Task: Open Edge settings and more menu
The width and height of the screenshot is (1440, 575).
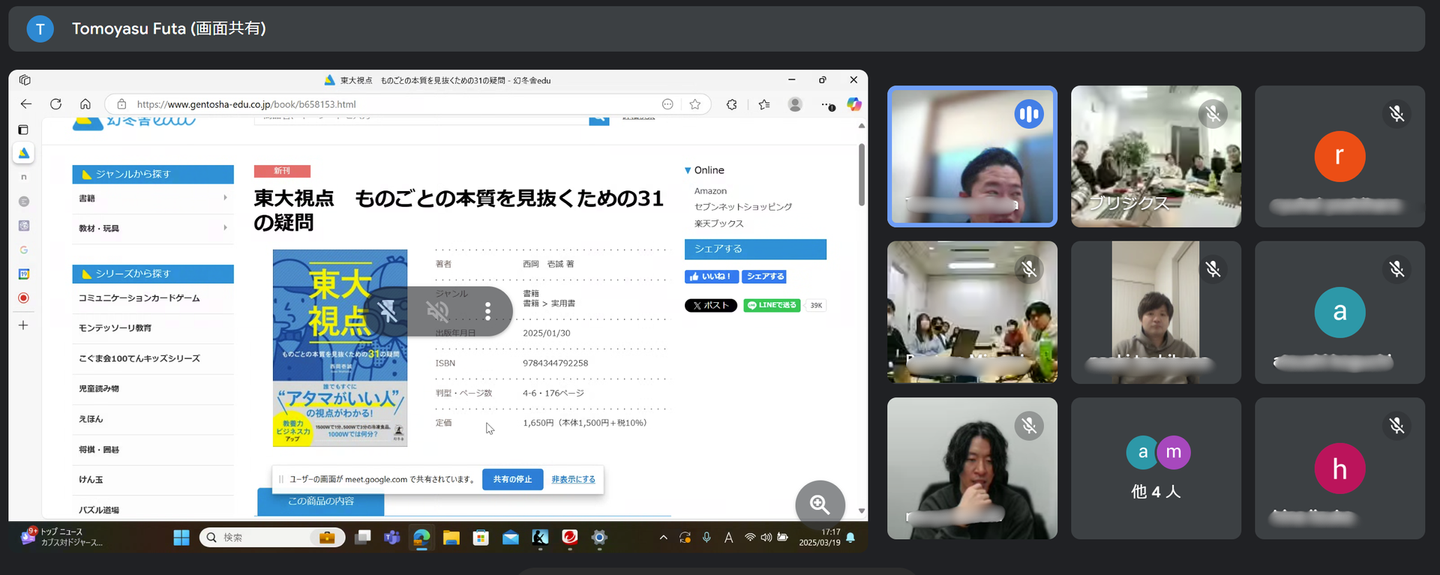Action: (x=827, y=104)
